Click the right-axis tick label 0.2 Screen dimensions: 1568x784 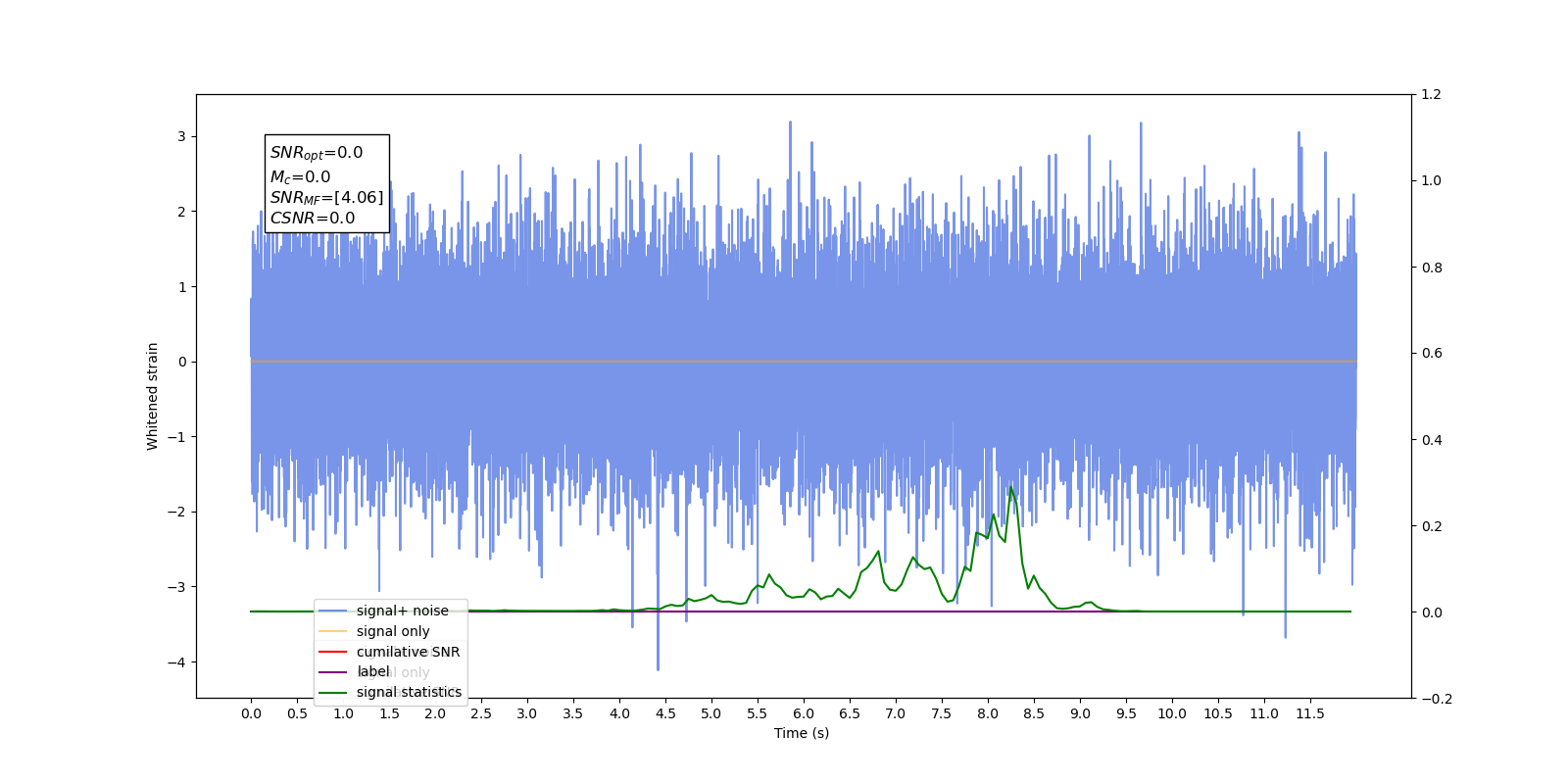point(1432,526)
